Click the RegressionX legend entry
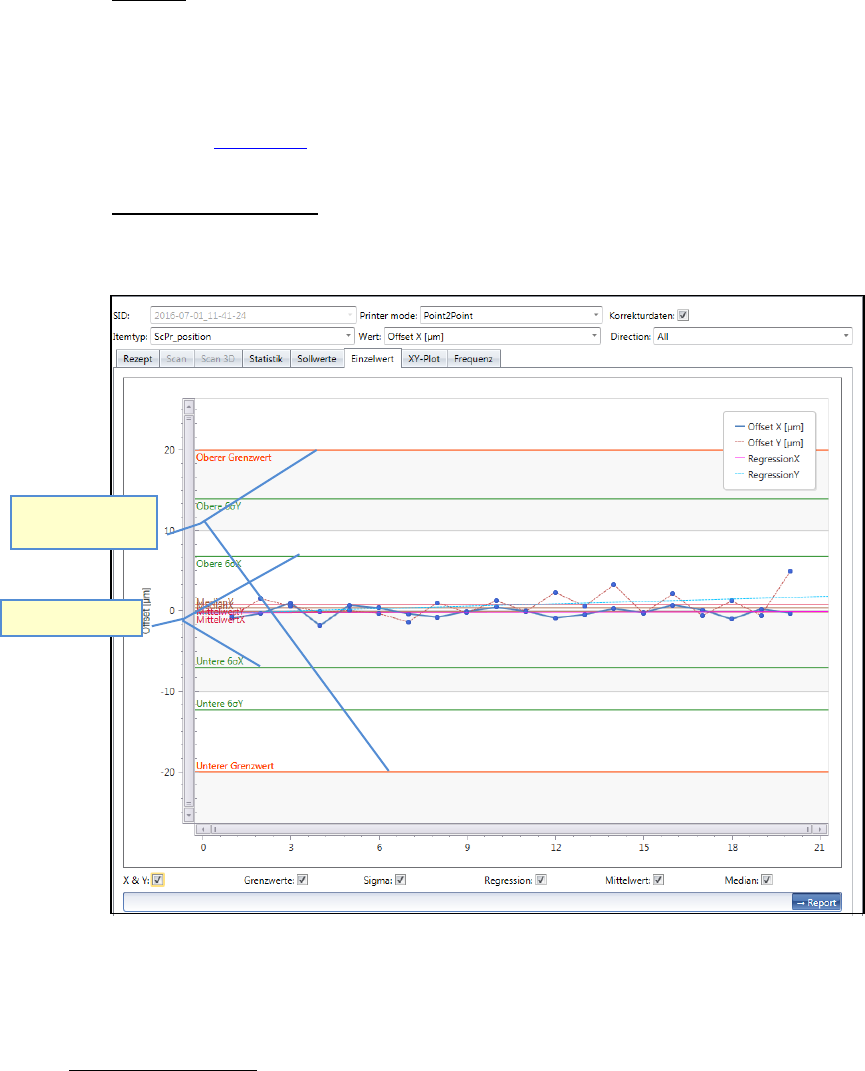Screen dimensions: 865x1071 click(767, 459)
